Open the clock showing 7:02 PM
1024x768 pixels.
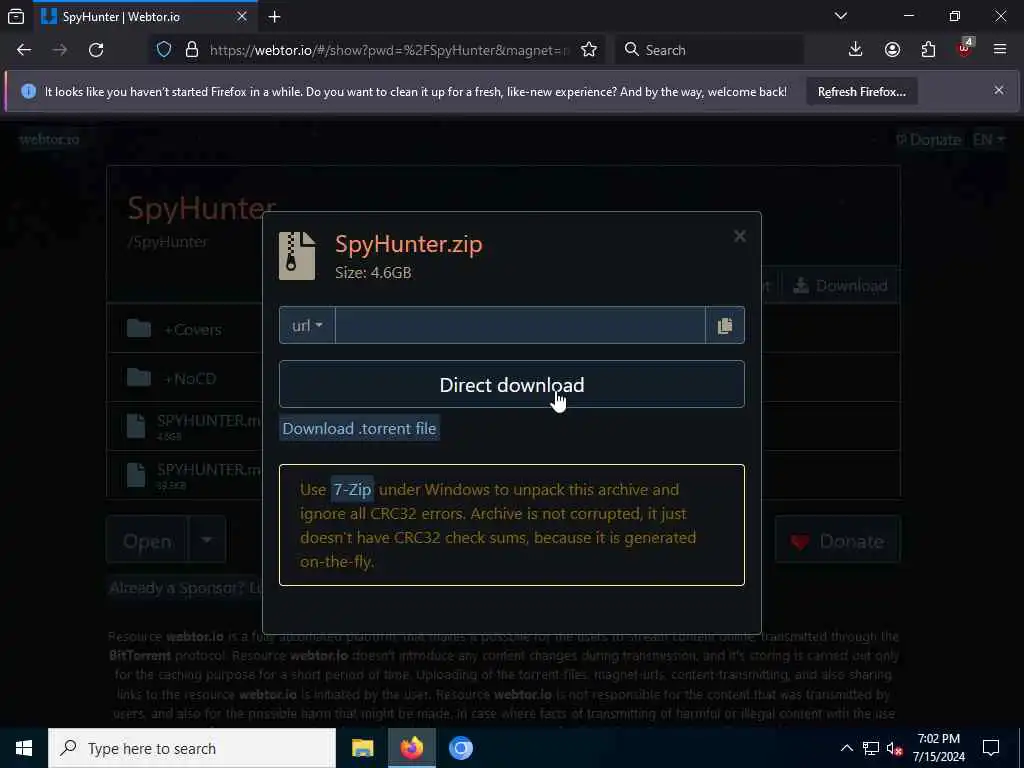(938, 748)
